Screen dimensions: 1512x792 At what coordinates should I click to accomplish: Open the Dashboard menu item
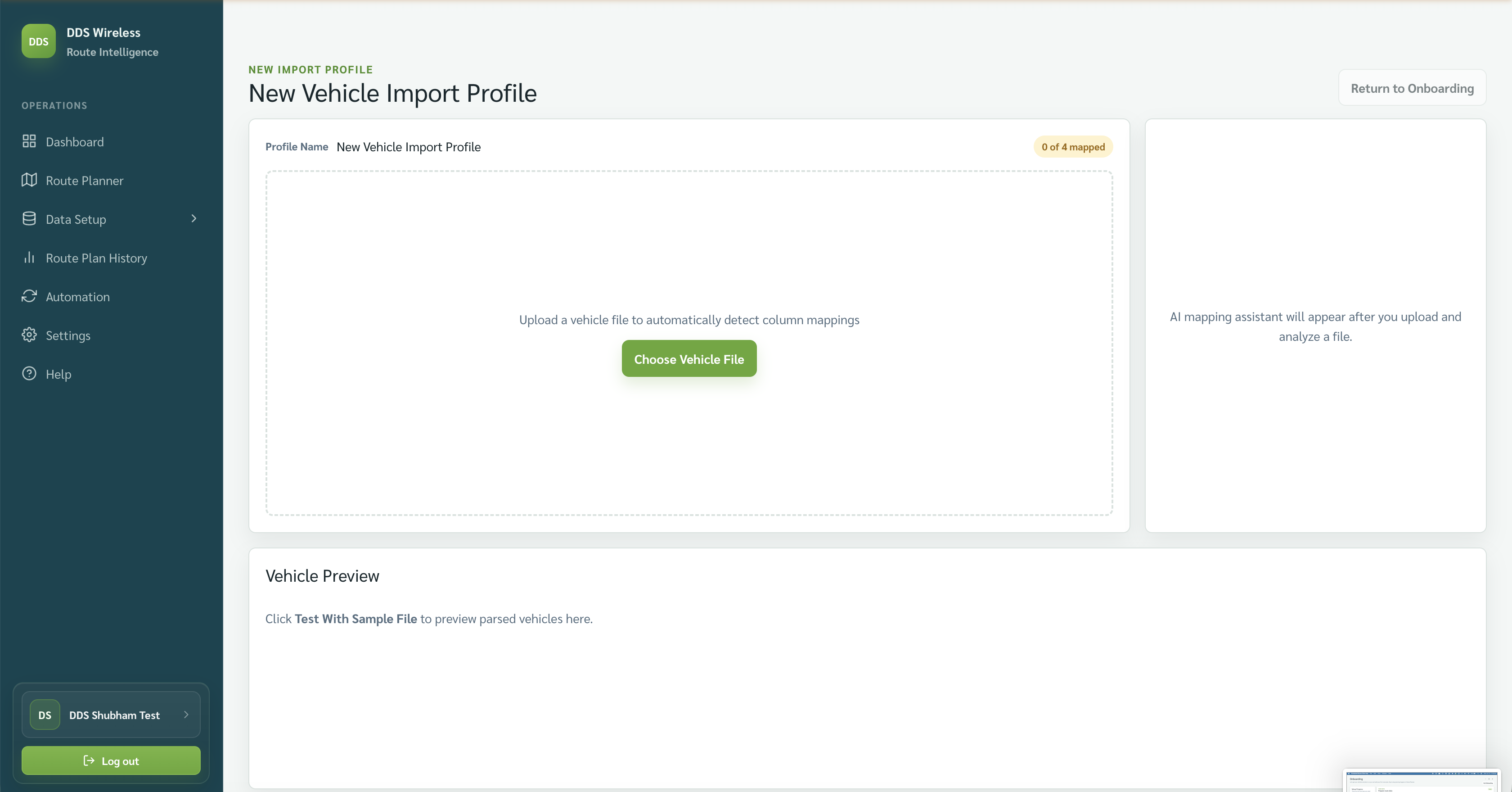click(x=111, y=141)
